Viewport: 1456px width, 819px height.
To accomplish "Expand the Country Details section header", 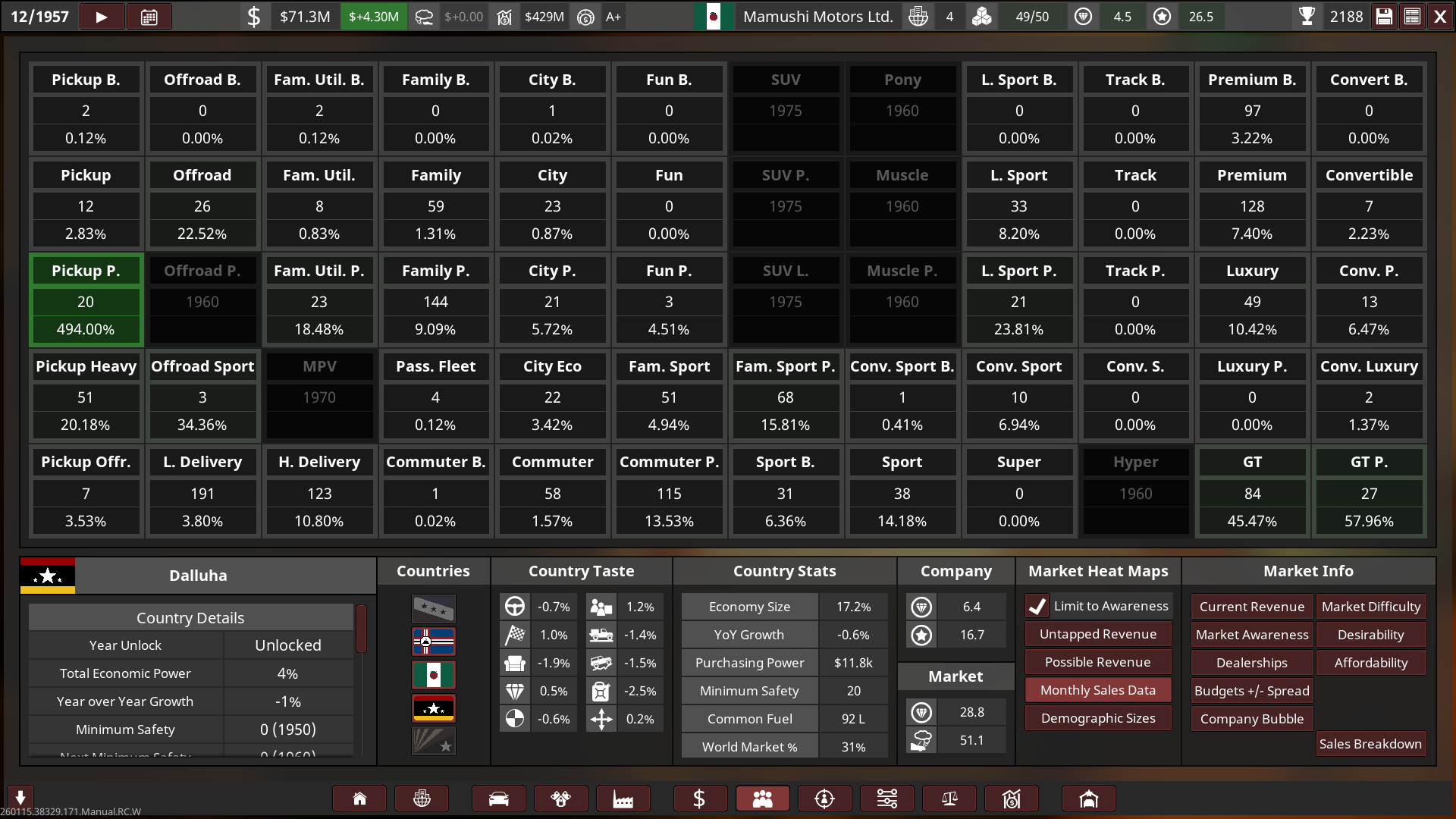I will 190,617.
